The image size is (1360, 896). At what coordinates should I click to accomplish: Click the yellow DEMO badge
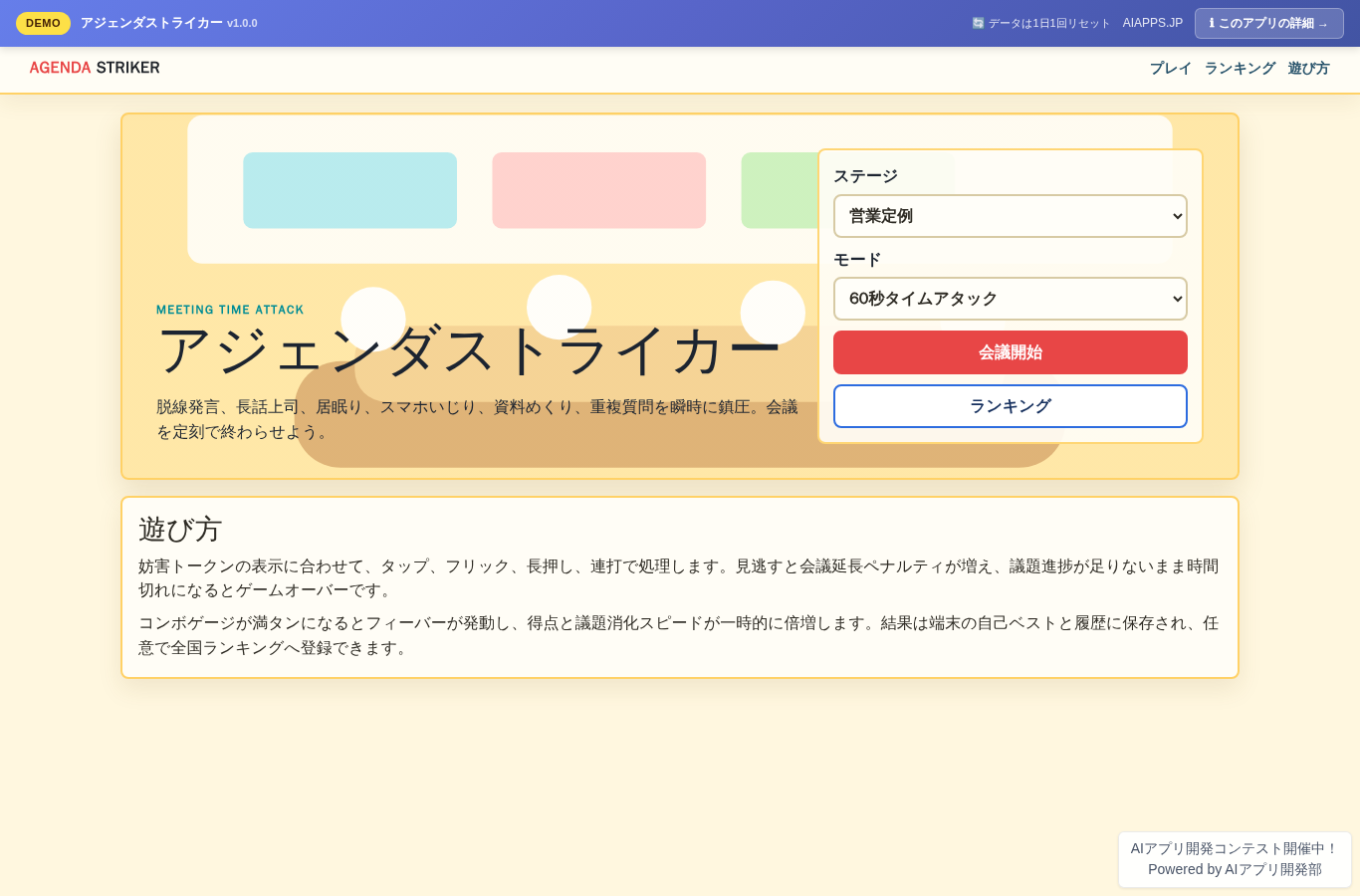(43, 23)
